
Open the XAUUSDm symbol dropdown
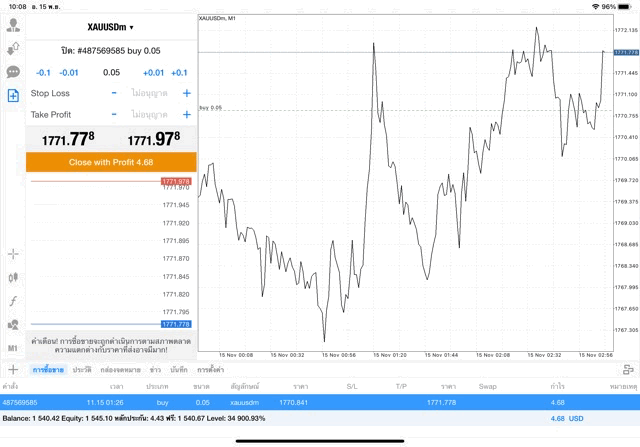110,28
